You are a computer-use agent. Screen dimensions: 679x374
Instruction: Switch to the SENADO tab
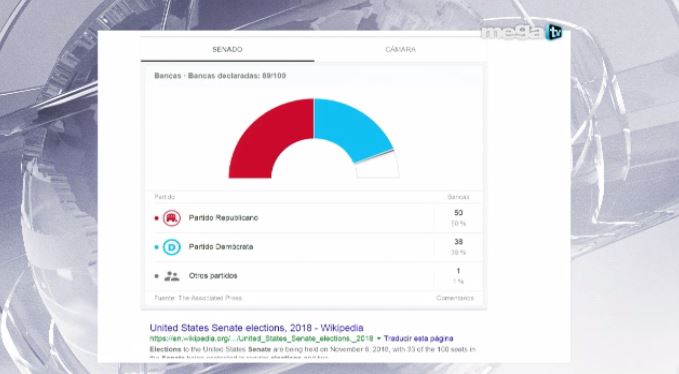(x=227, y=49)
